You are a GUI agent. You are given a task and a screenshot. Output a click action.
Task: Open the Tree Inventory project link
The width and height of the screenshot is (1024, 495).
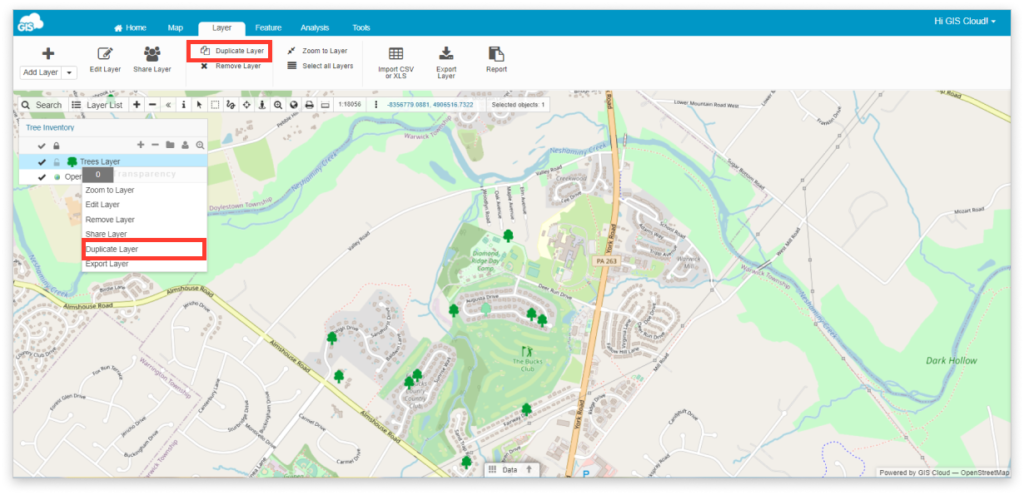(x=50, y=128)
